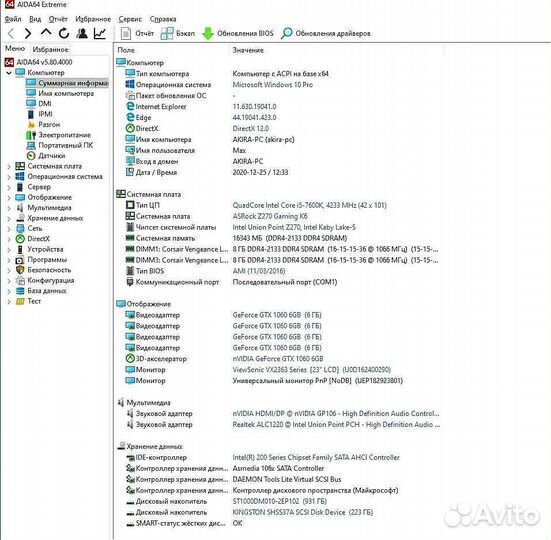
Task: Open KINGSTON SHSS37A disk device link
Action: (x=302, y=513)
